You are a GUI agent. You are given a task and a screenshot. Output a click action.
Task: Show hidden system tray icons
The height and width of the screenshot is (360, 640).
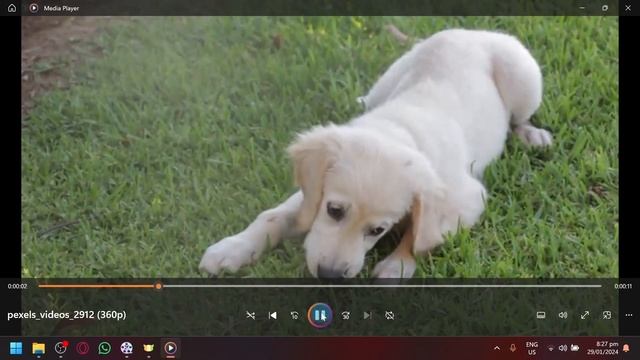tap(497, 348)
